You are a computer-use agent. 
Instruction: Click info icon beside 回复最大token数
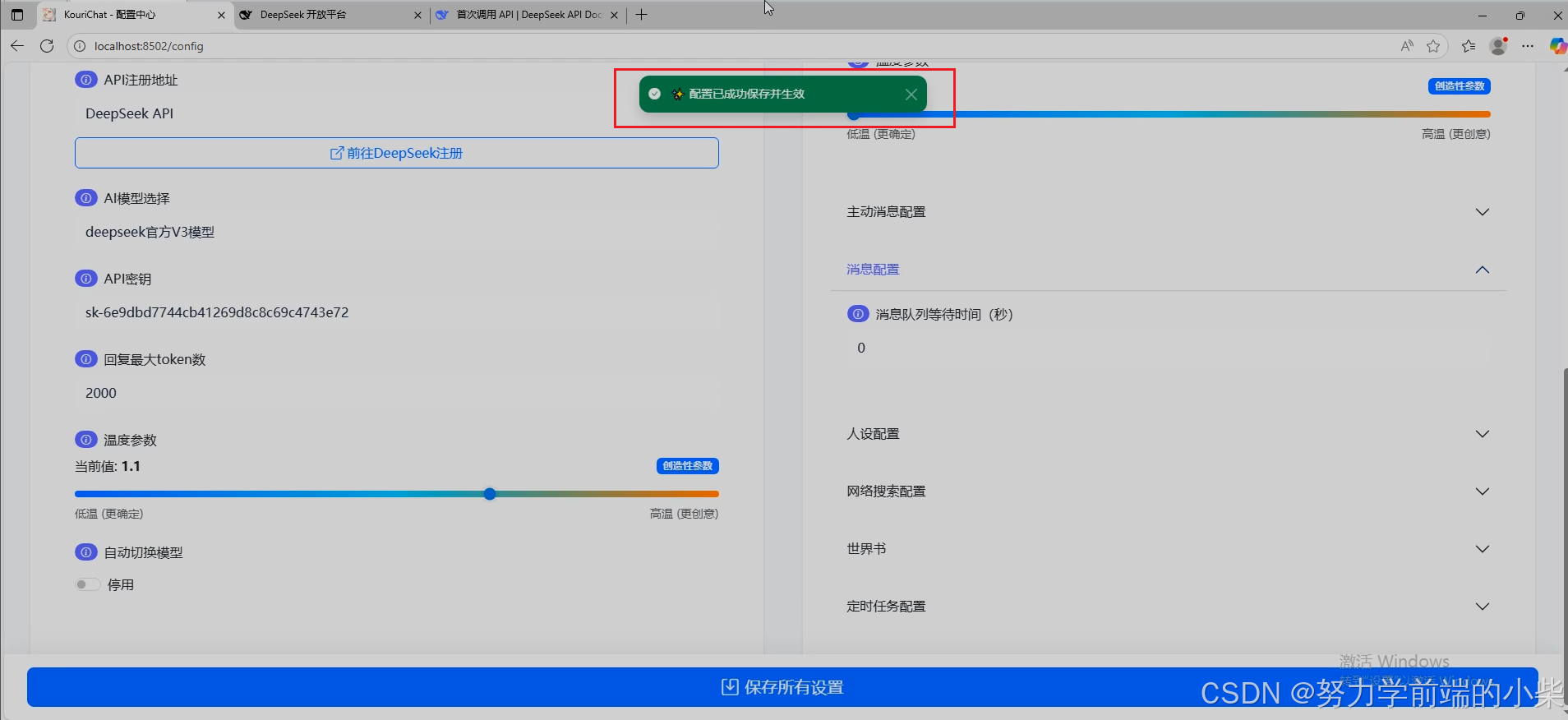point(85,359)
